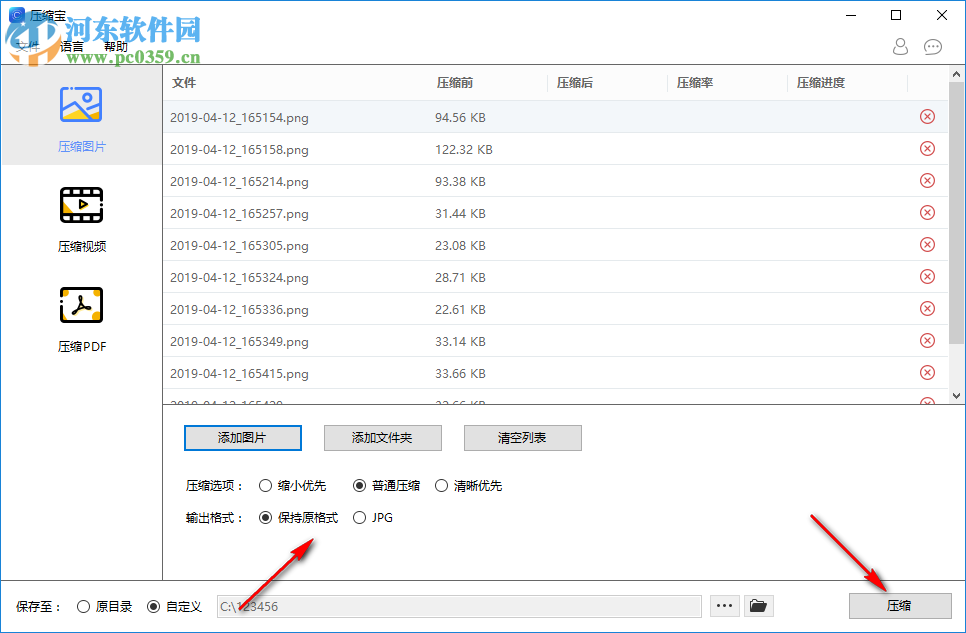Open the feedback chat icon
This screenshot has width=966, height=633.
[932, 47]
